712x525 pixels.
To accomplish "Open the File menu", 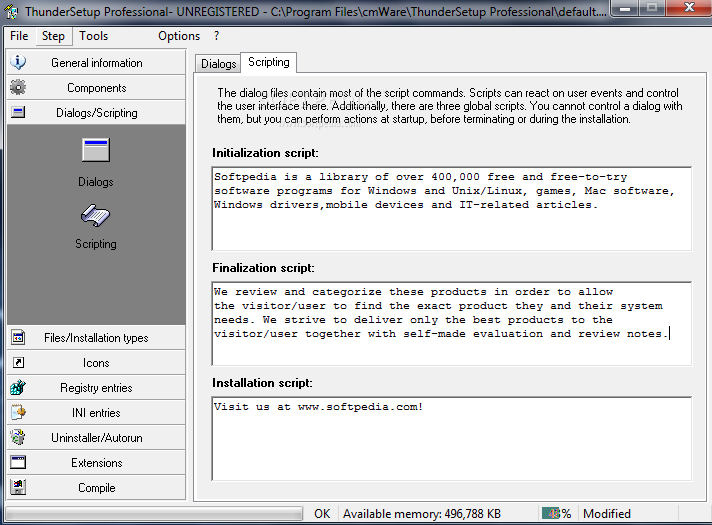I will coord(19,36).
